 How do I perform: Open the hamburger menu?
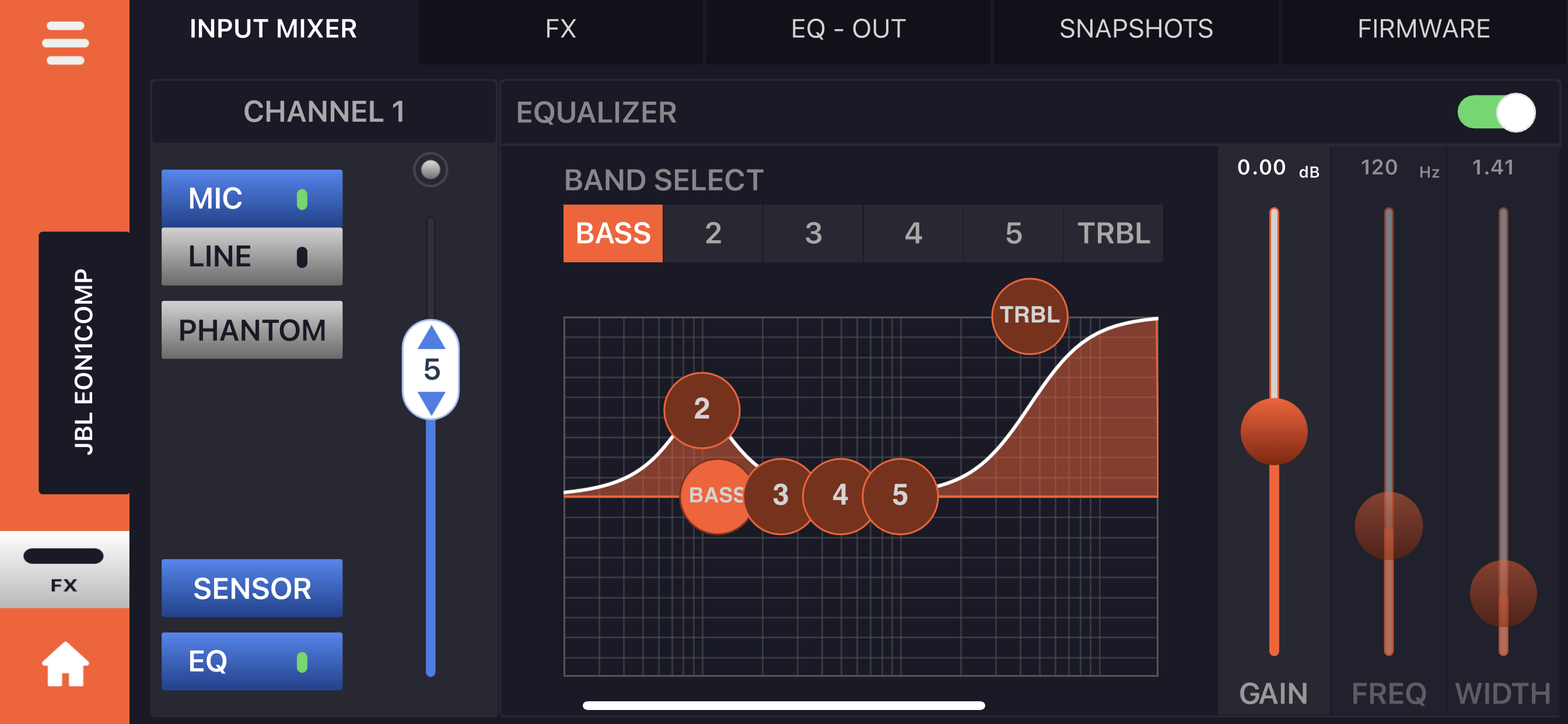pyautogui.click(x=65, y=43)
